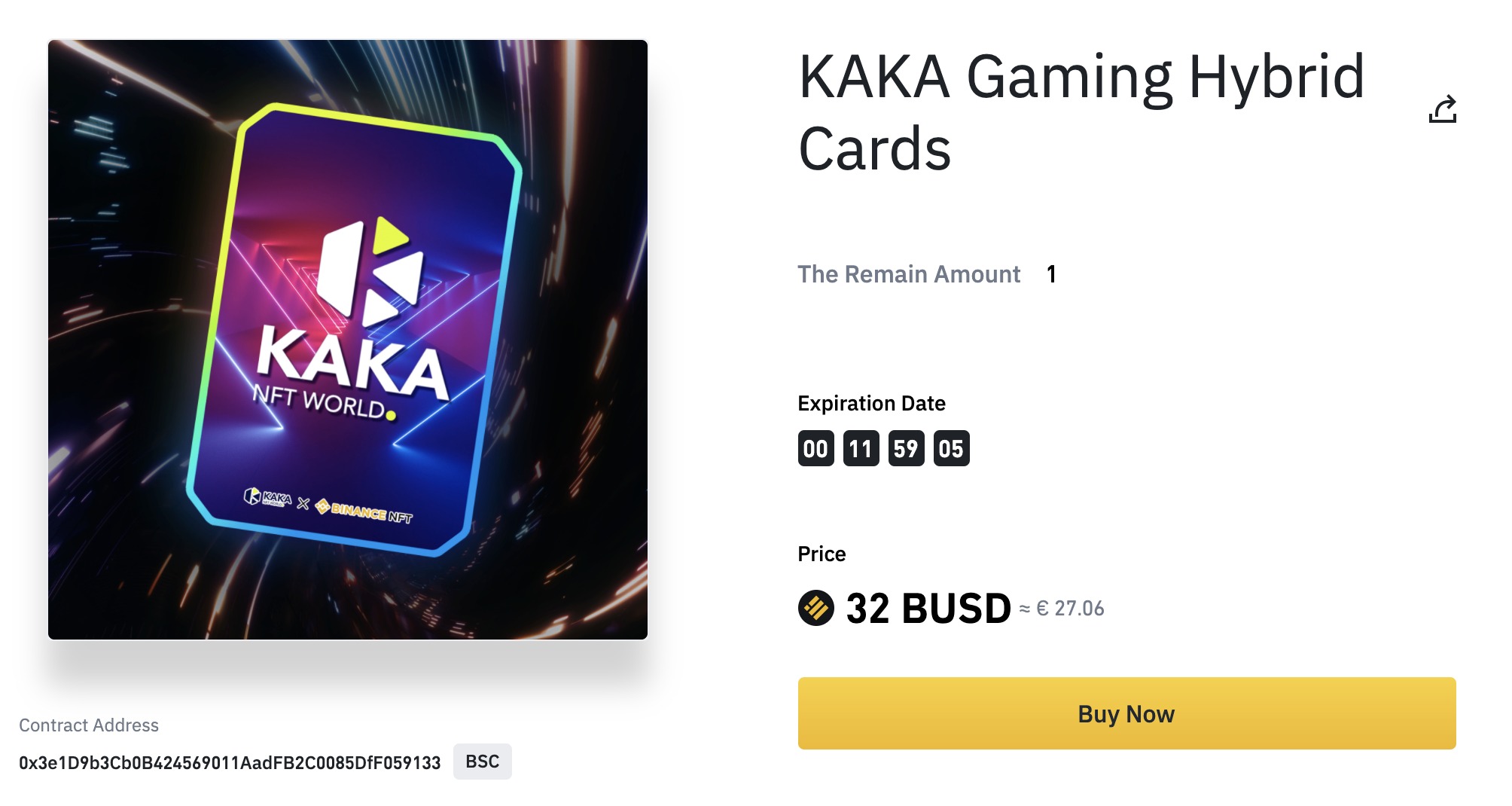This screenshot has width=1512, height=806.
Task: Click the KAKA Gaming Hybrid Cards title
Action: [x=1081, y=111]
